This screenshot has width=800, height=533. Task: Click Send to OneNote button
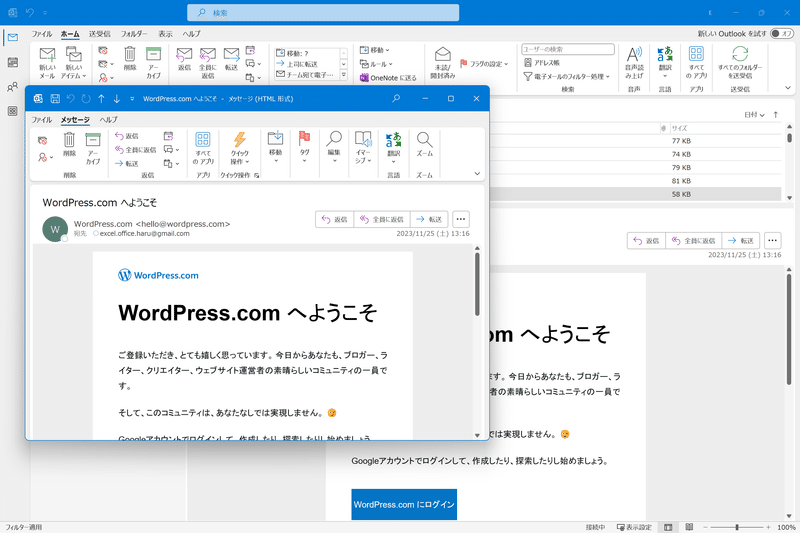point(388,78)
